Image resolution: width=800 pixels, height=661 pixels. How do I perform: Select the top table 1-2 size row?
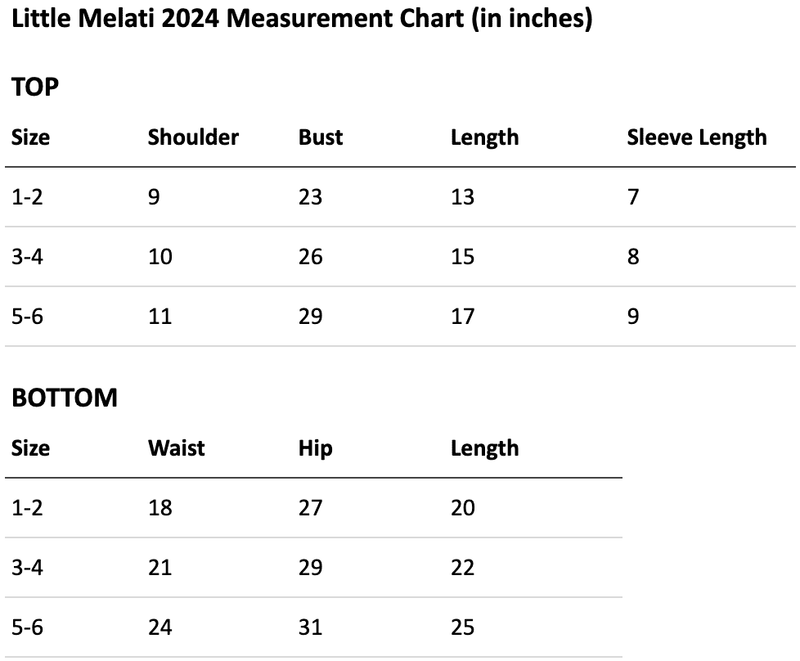click(400, 197)
